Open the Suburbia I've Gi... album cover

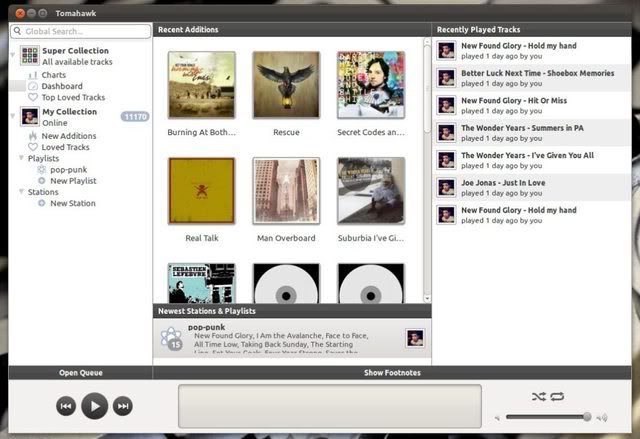371,191
